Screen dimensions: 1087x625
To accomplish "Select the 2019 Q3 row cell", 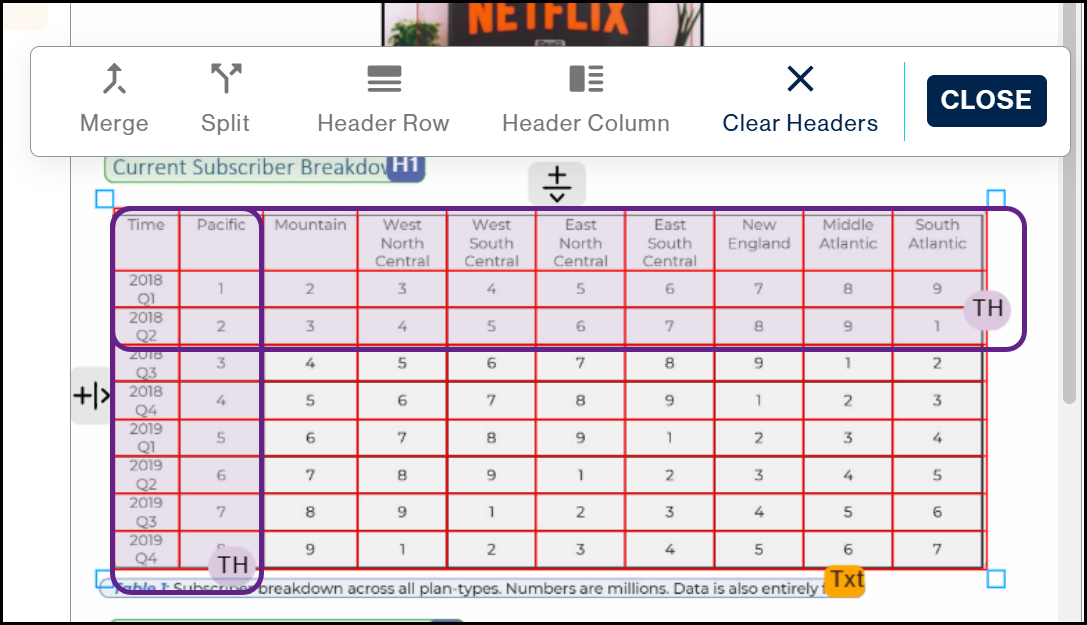I will [146, 512].
